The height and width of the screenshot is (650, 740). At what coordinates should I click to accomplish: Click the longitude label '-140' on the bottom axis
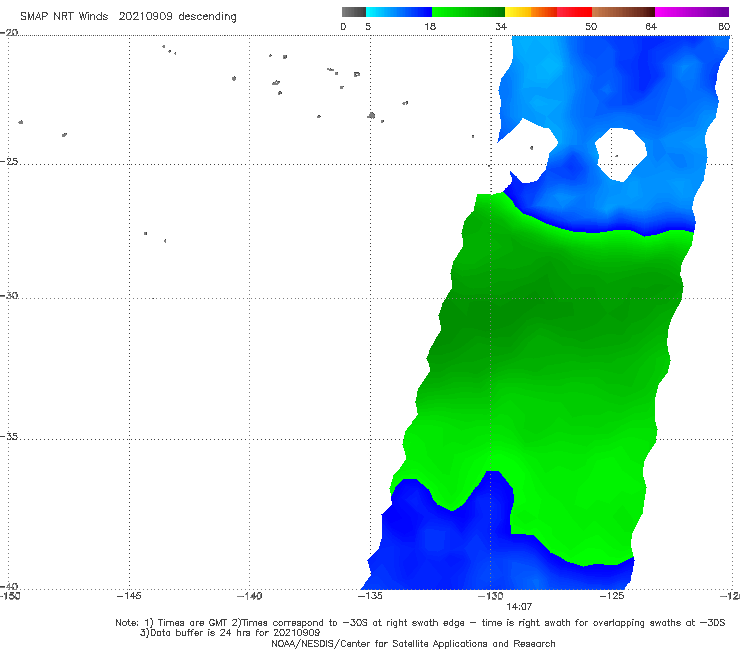pos(249,596)
